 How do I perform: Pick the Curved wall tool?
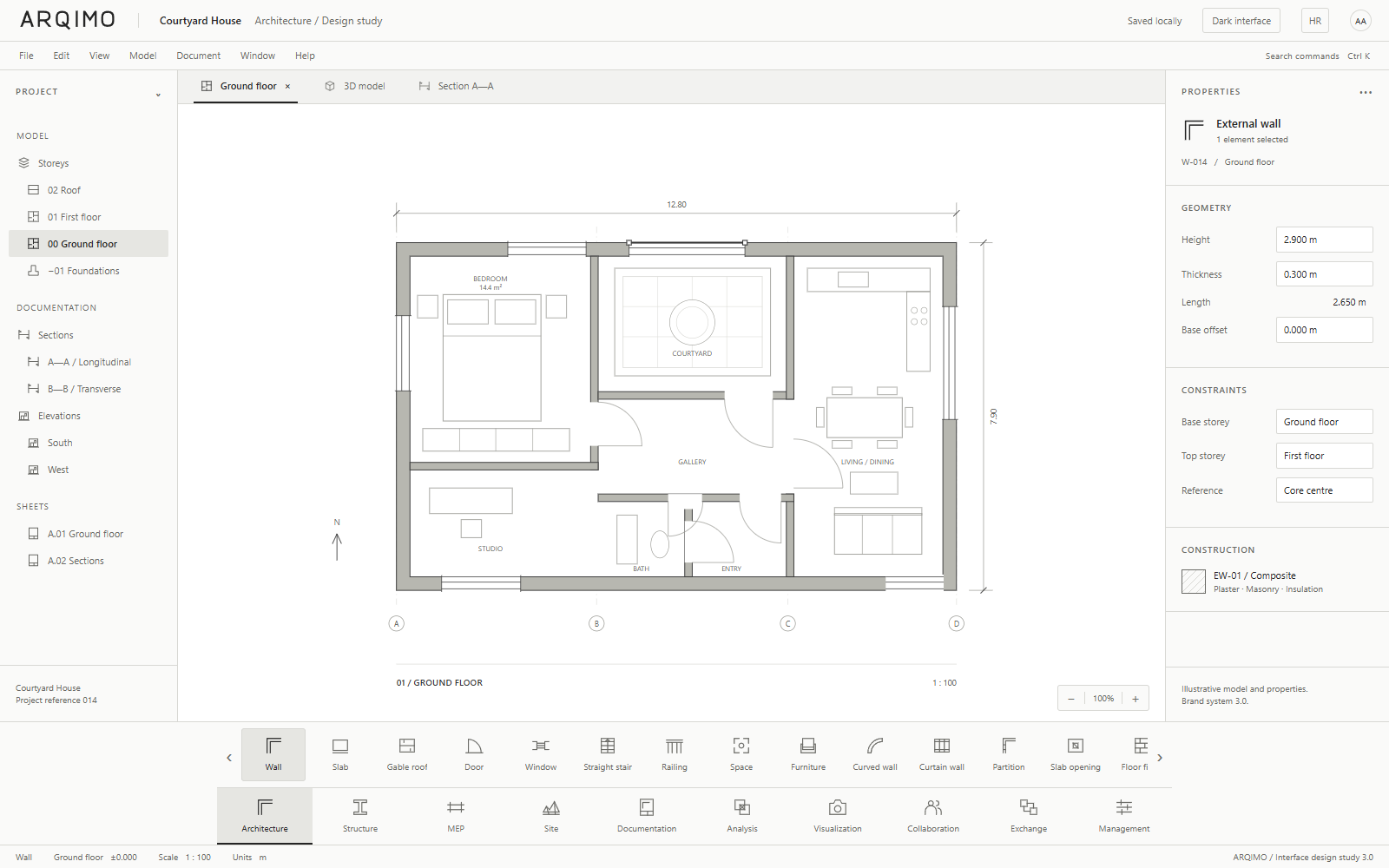[x=875, y=754]
